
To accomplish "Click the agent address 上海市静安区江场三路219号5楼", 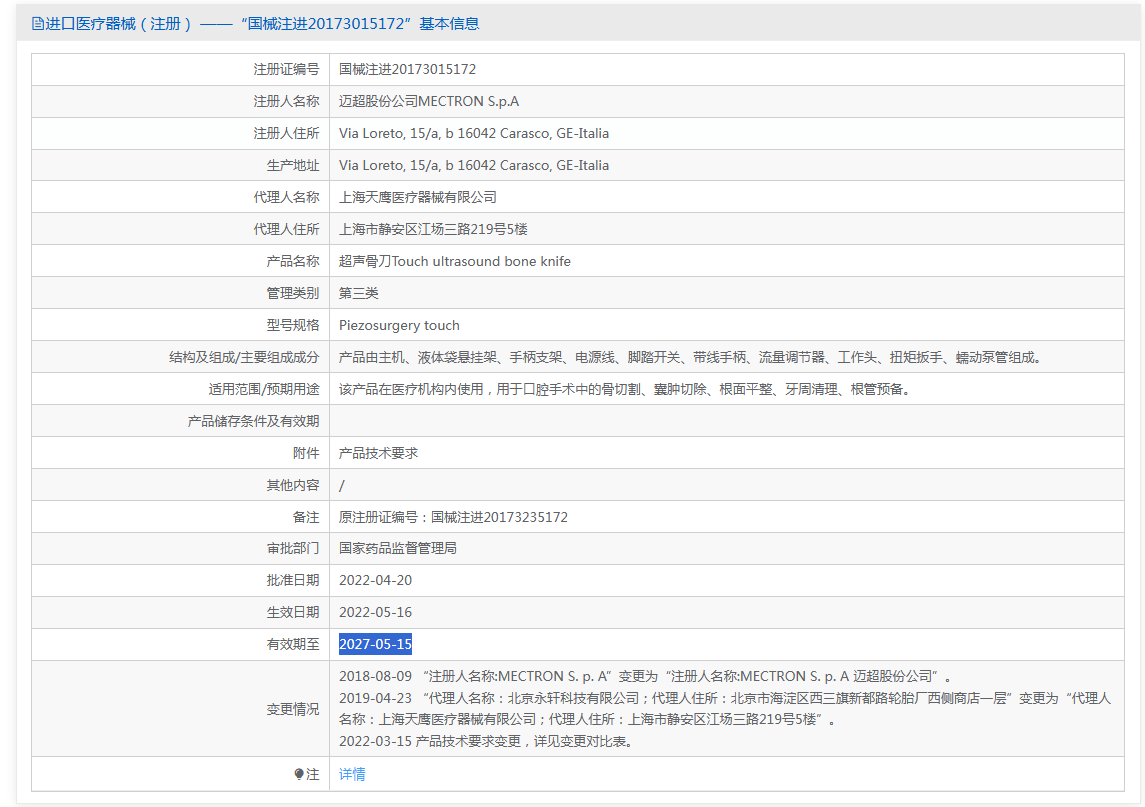I will point(433,229).
